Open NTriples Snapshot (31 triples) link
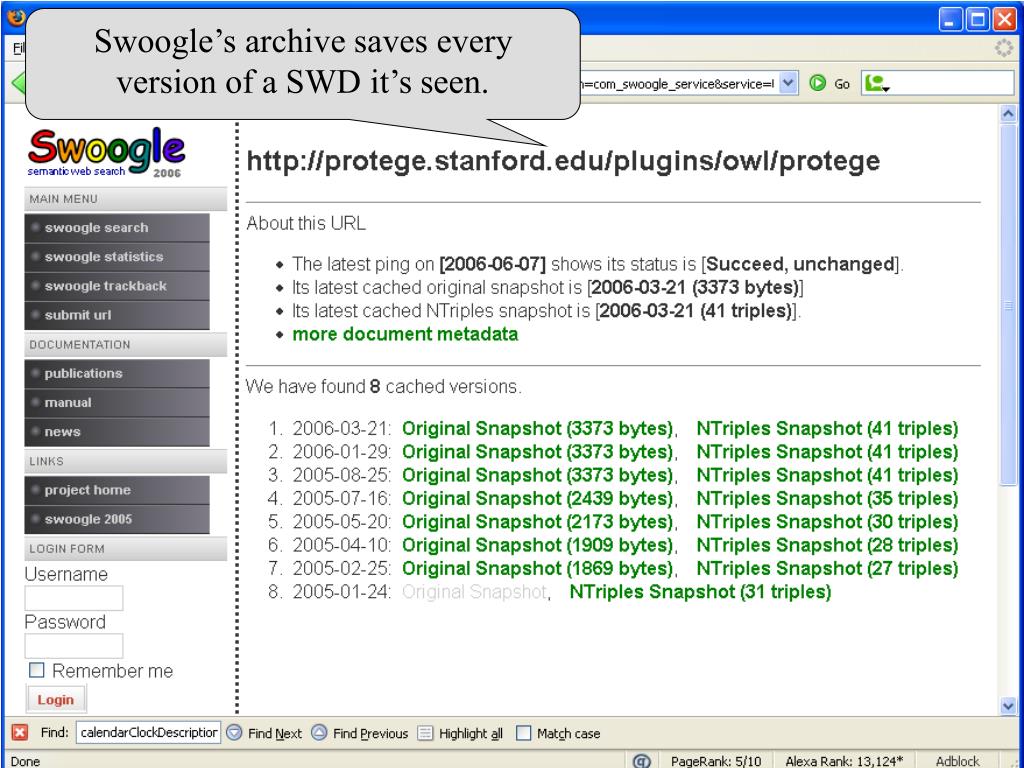Screen dimensions: 1024x768 click(700, 592)
